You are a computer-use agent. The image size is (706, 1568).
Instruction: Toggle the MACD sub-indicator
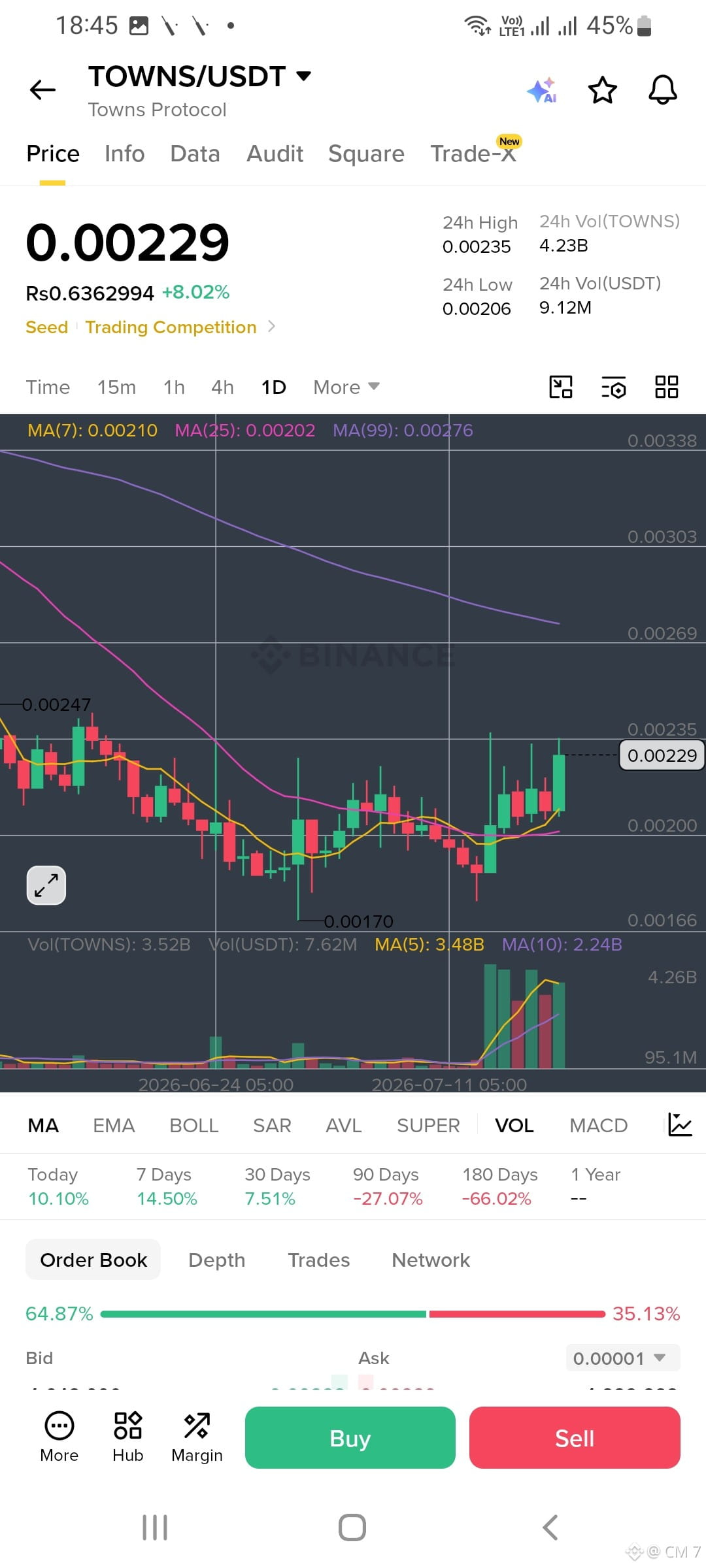pyautogui.click(x=598, y=1125)
